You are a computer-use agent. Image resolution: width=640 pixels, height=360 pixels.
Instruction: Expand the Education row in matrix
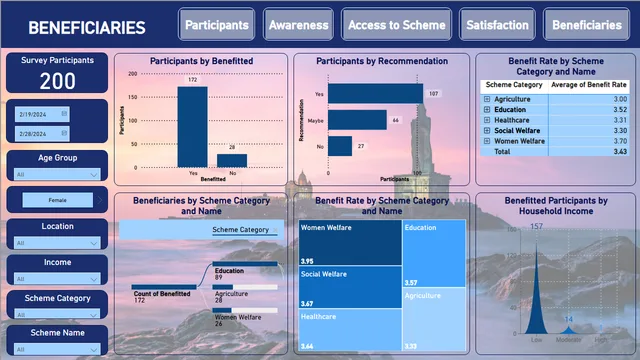point(487,109)
